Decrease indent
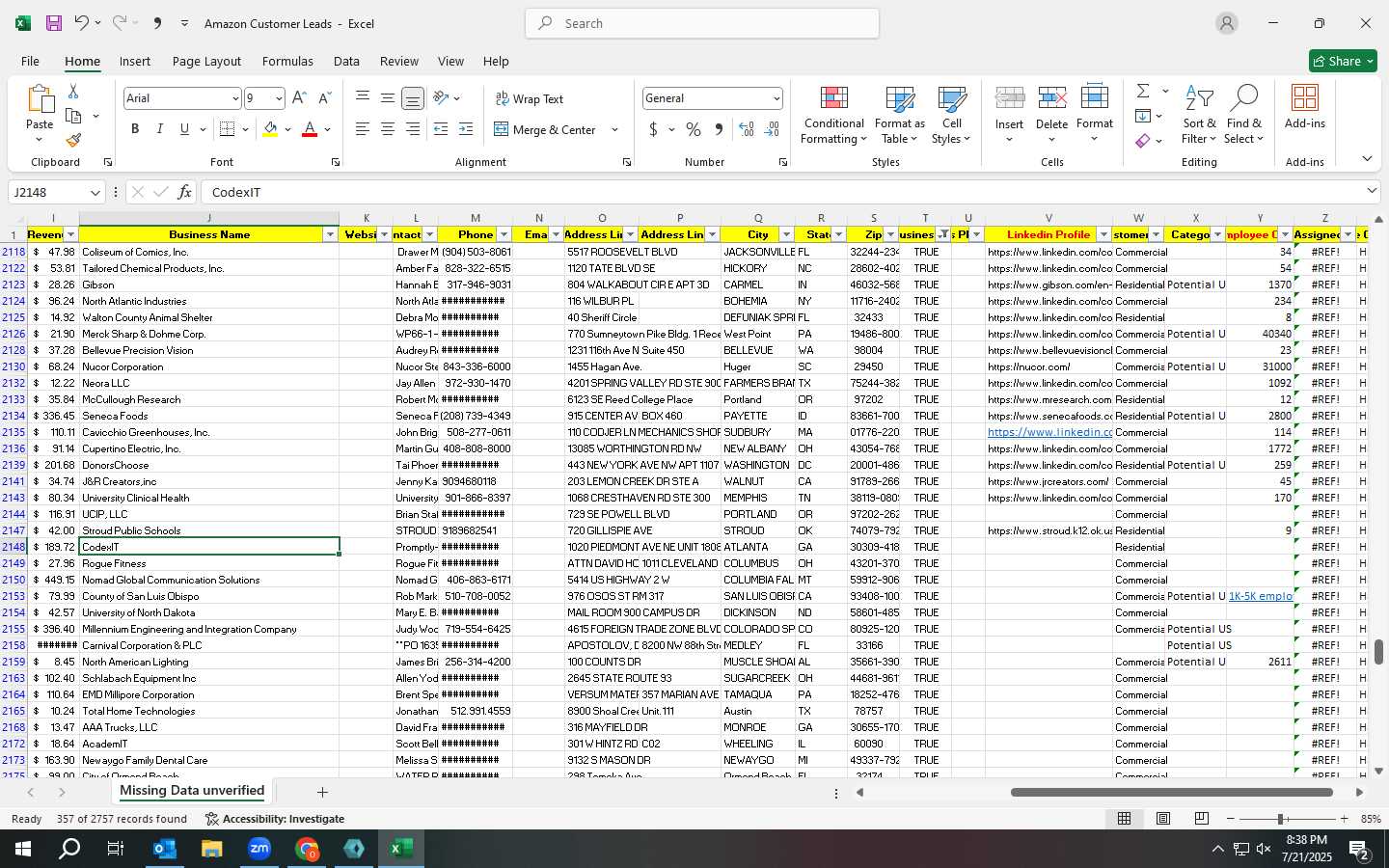 (x=441, y=129)
